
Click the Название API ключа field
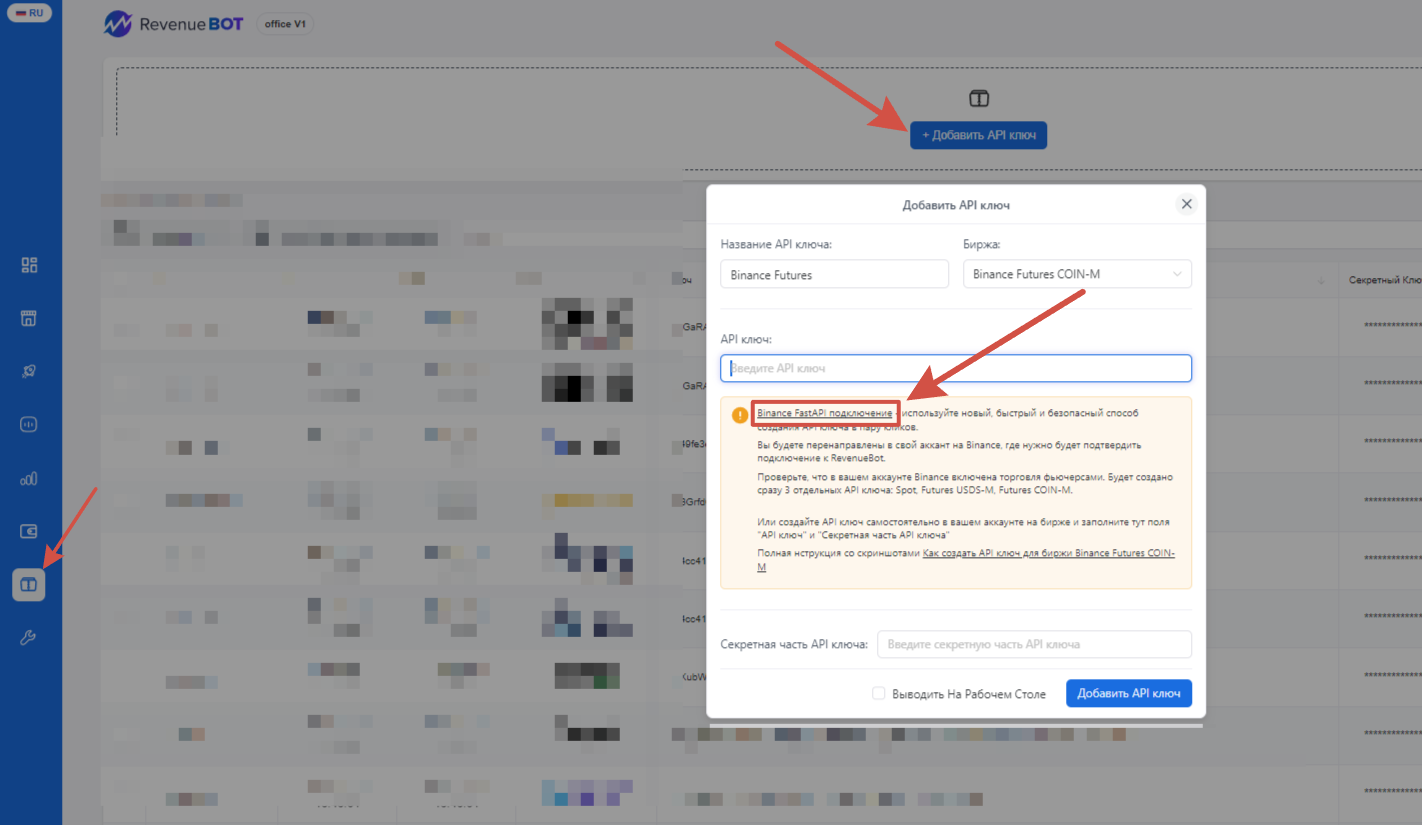point(834,274)
